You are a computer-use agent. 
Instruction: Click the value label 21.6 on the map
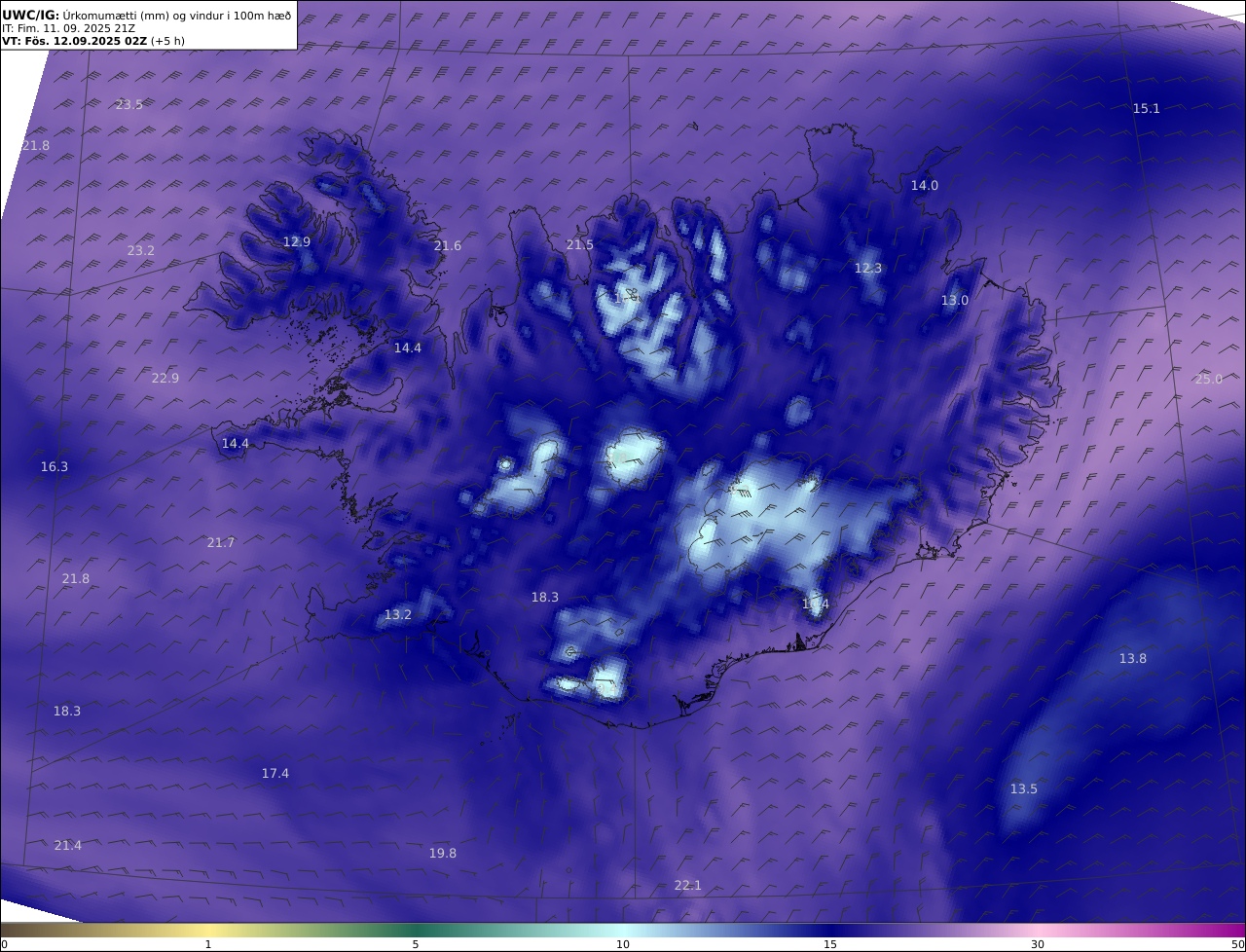[x=448, y=245]
